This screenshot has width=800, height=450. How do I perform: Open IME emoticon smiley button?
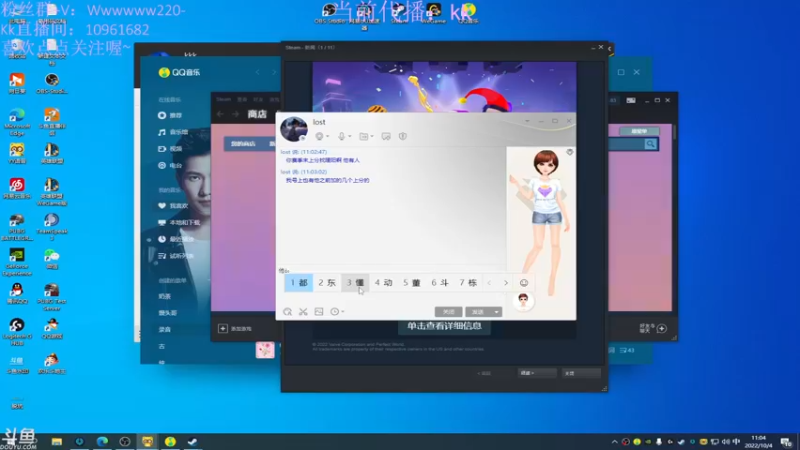[x=524, y=283]
